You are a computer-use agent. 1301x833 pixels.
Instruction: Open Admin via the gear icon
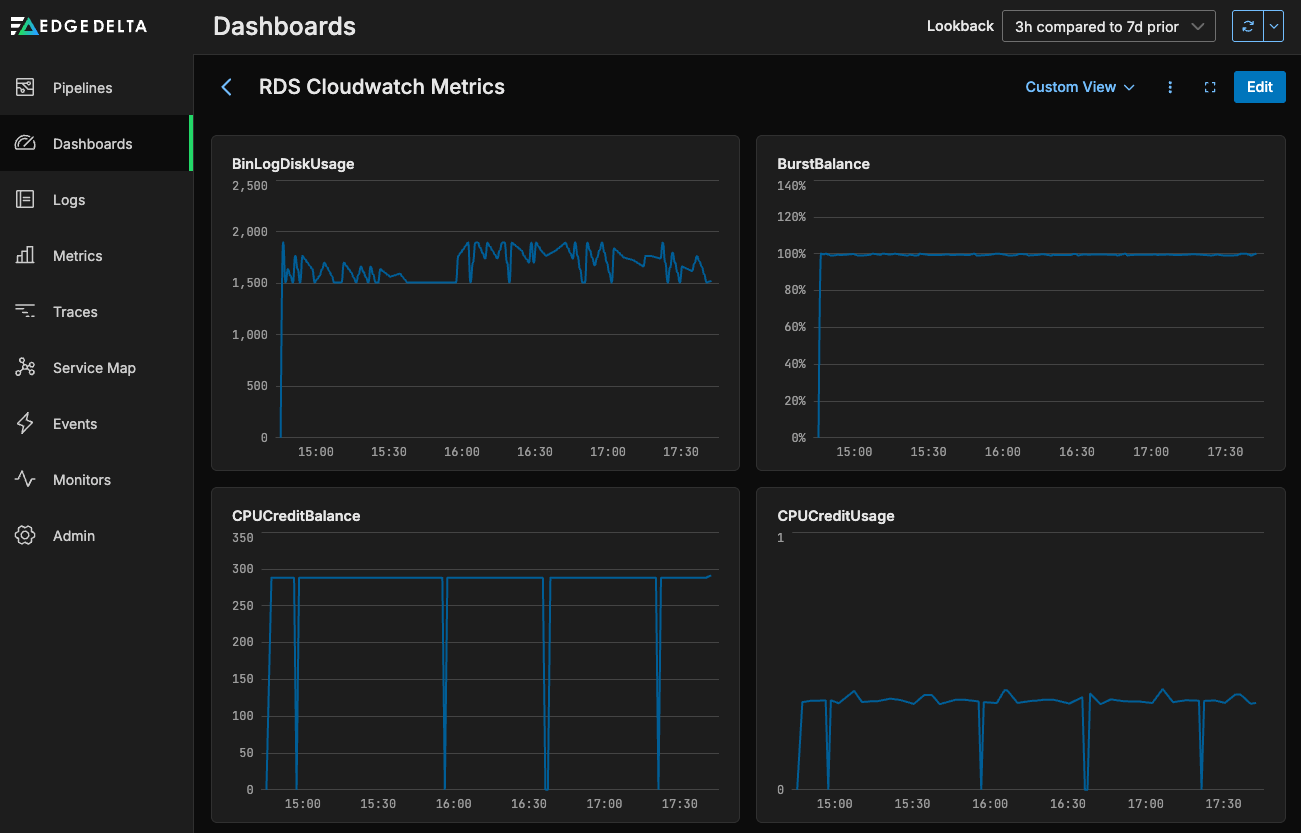(26, 536)
